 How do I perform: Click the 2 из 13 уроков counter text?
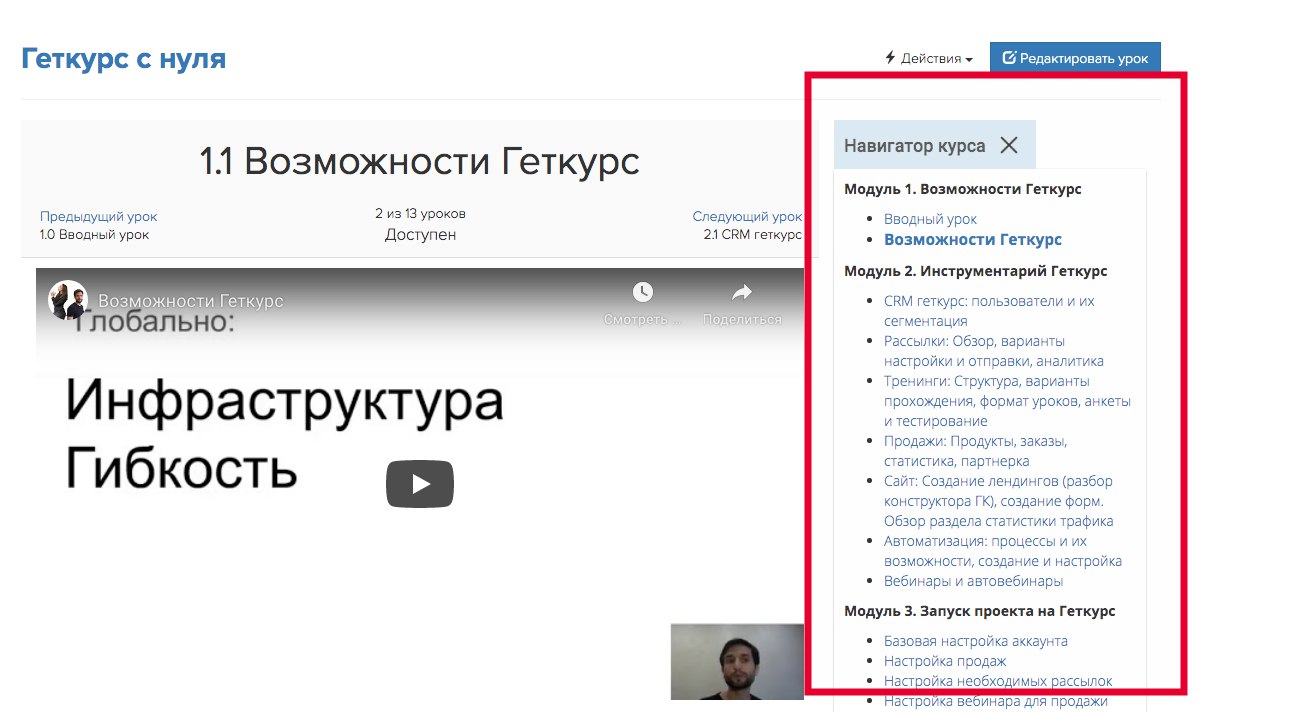click(420, 214)
